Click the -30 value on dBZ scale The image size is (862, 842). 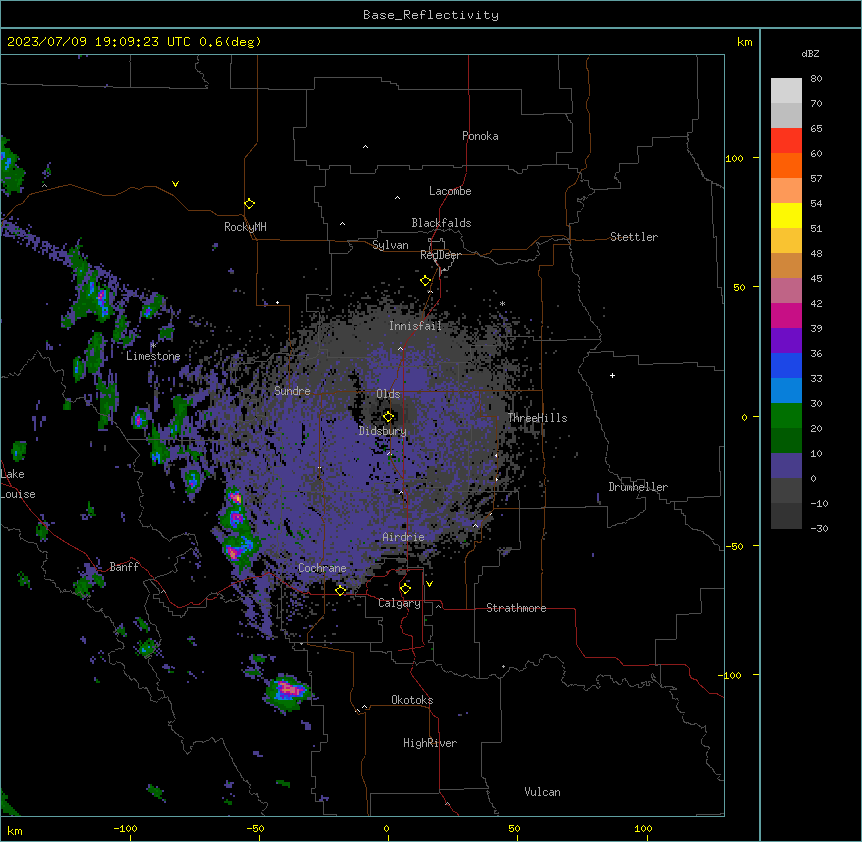[x=819, y=528]
